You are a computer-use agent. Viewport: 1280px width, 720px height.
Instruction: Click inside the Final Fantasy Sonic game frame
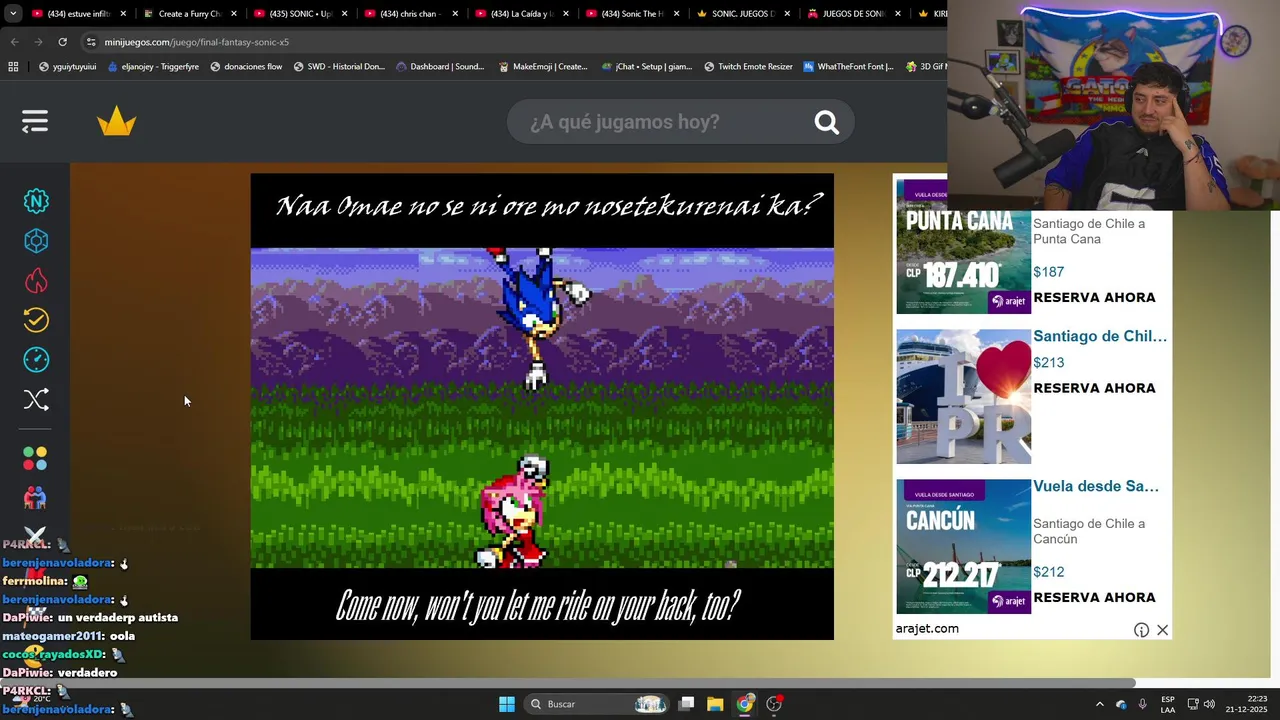[542, 407]
